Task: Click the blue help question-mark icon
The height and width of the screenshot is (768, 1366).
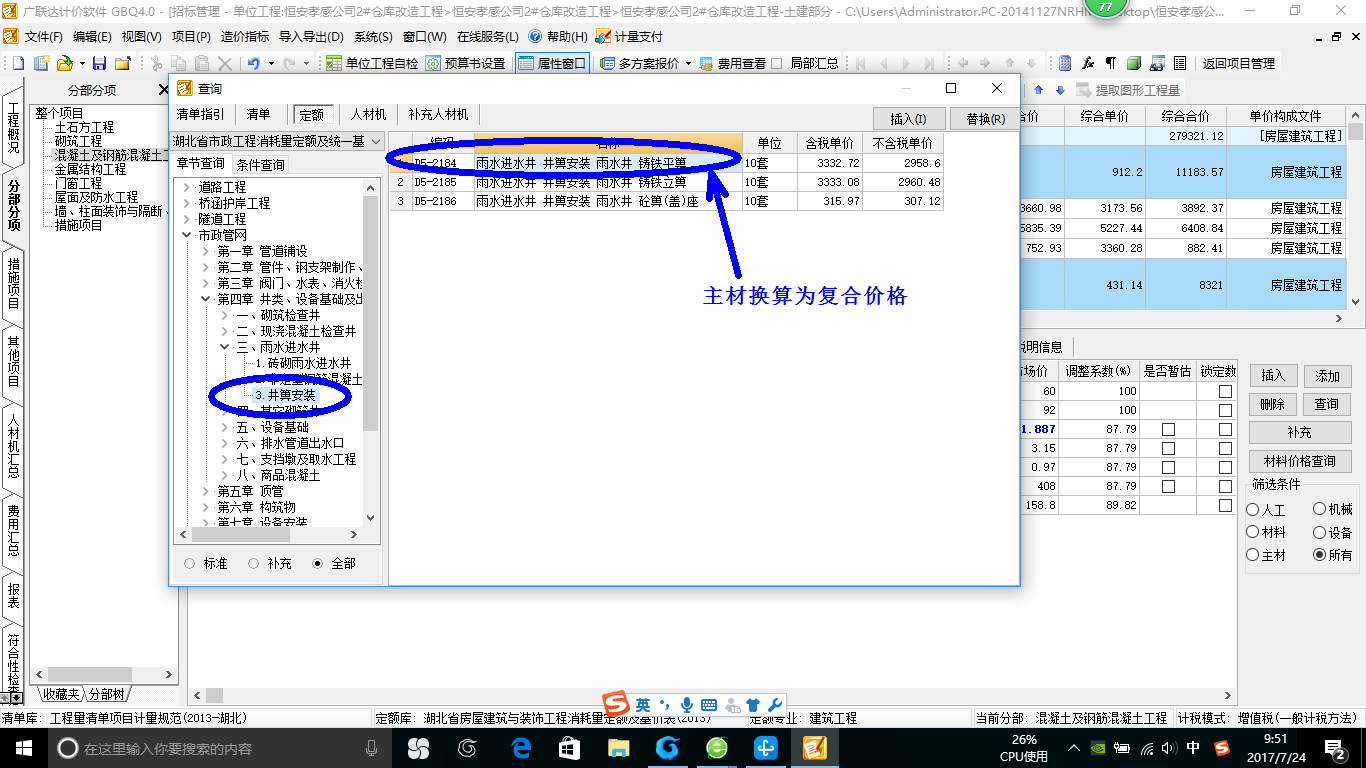Action: (535, 36)
